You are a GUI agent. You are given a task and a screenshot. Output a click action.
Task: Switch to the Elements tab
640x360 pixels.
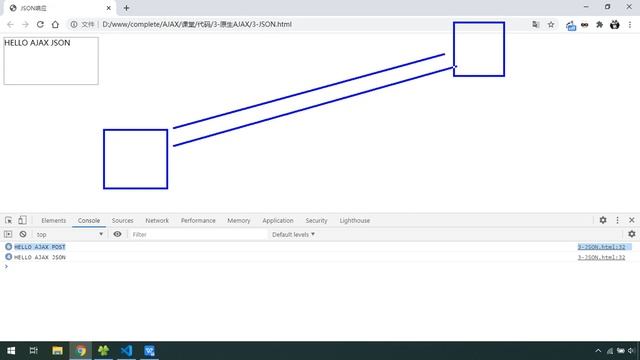53,220
